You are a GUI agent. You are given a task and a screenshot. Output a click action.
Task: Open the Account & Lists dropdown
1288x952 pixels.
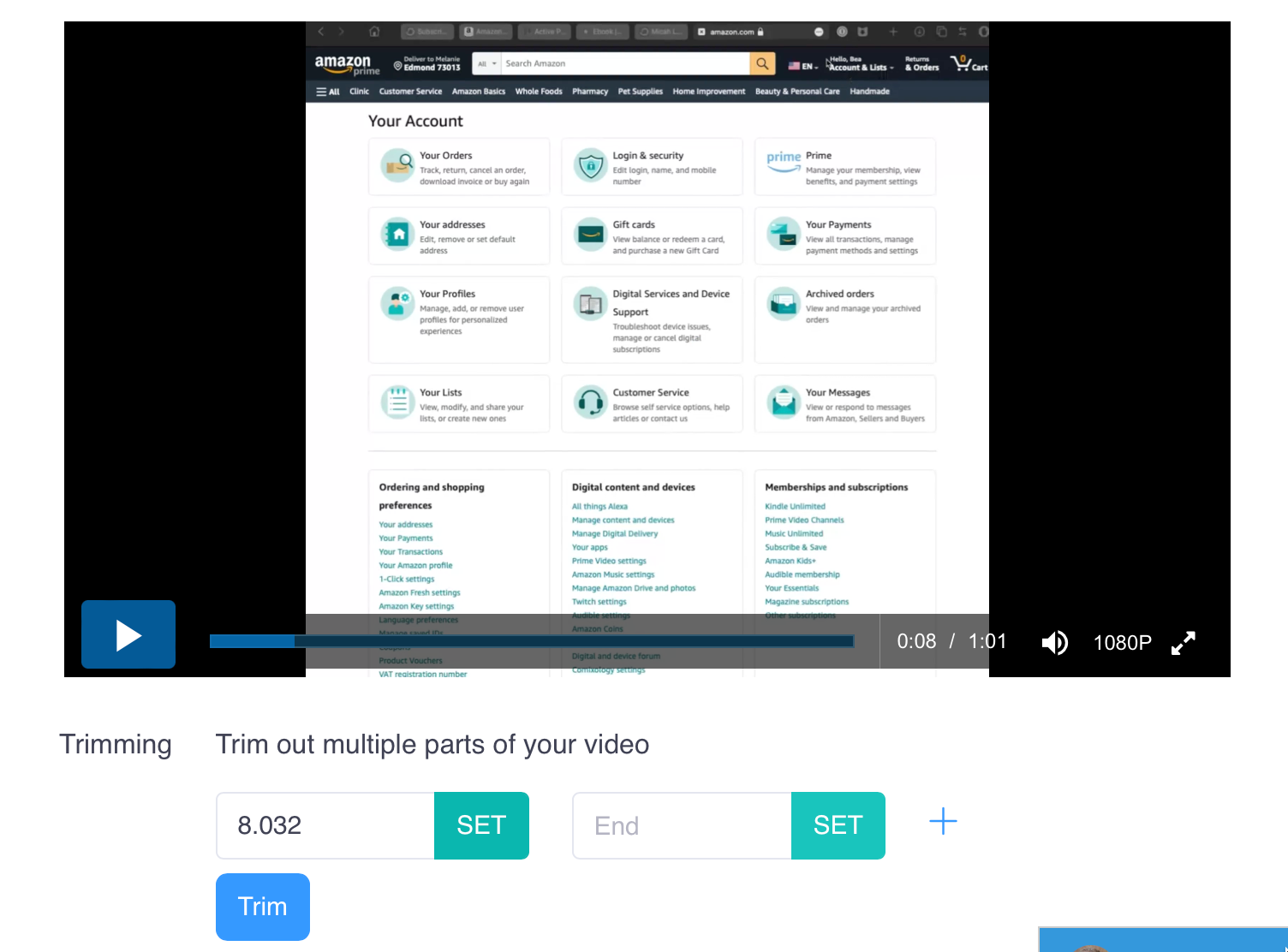pyautogui.click(x=861, y=64)
